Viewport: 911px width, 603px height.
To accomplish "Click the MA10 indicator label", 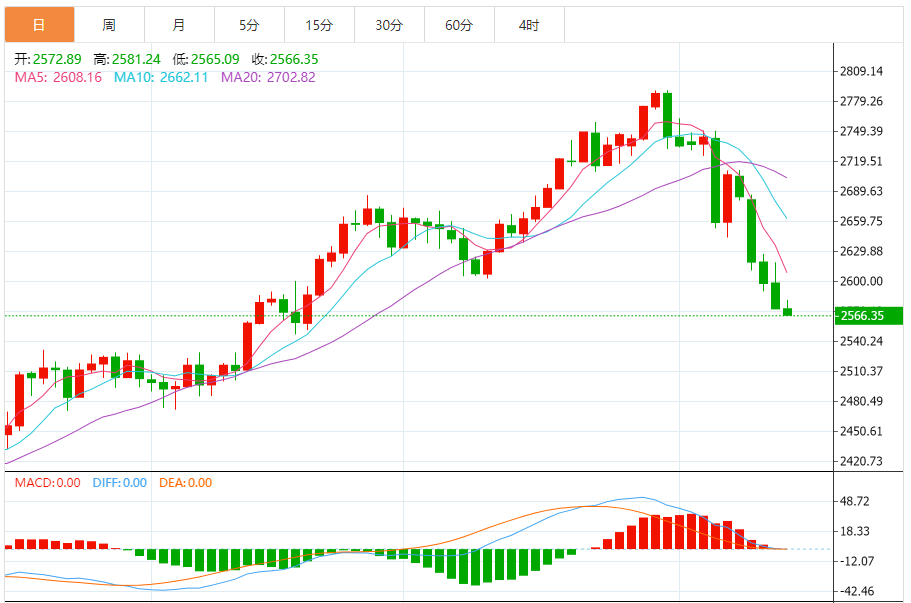I will click(161, 77).
